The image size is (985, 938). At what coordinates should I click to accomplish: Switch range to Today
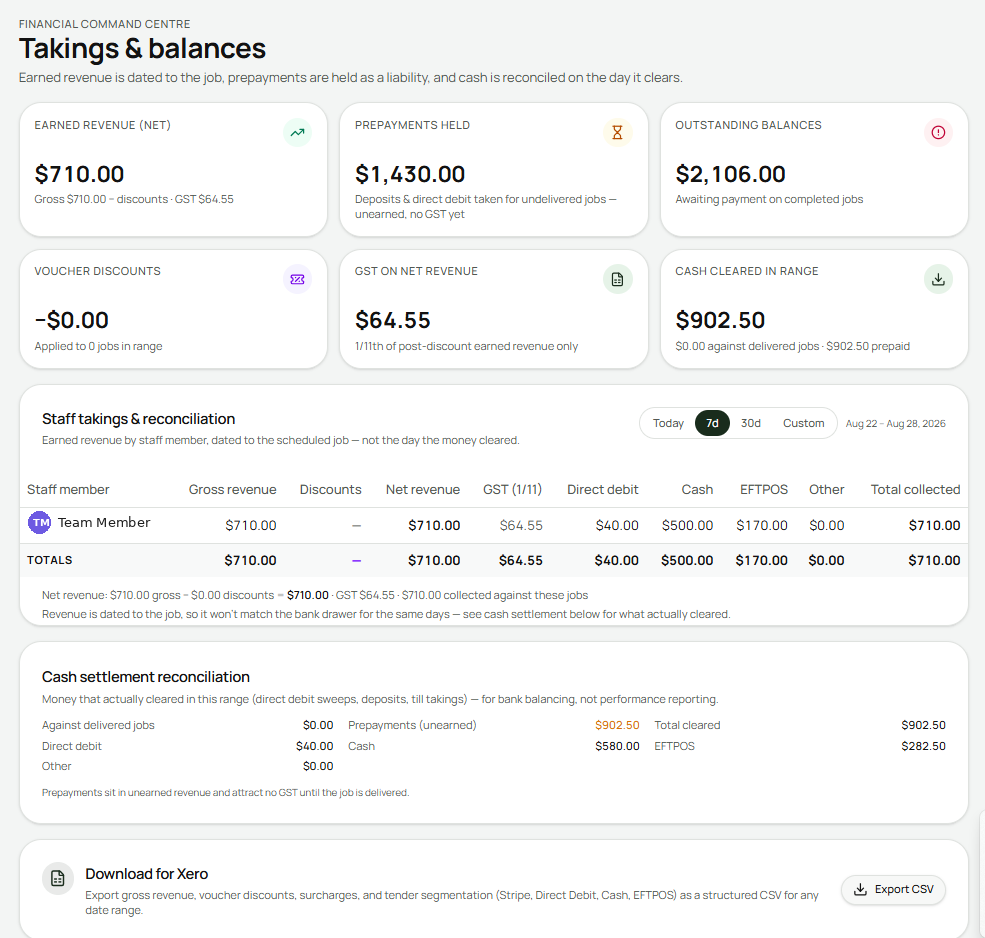668,423
